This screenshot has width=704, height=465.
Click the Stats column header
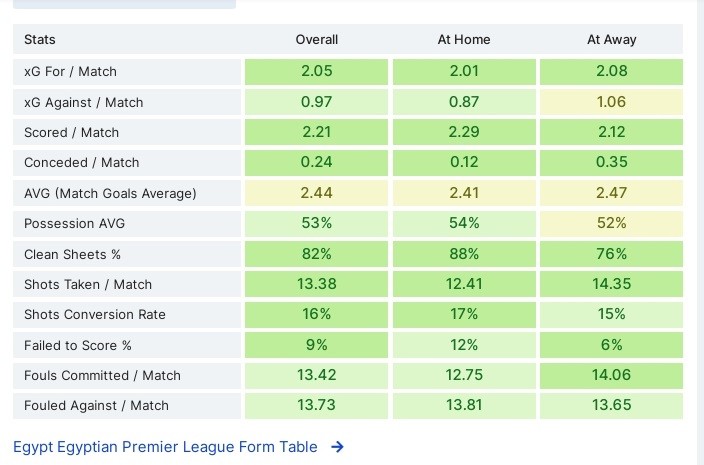click(x=40, y=40)
